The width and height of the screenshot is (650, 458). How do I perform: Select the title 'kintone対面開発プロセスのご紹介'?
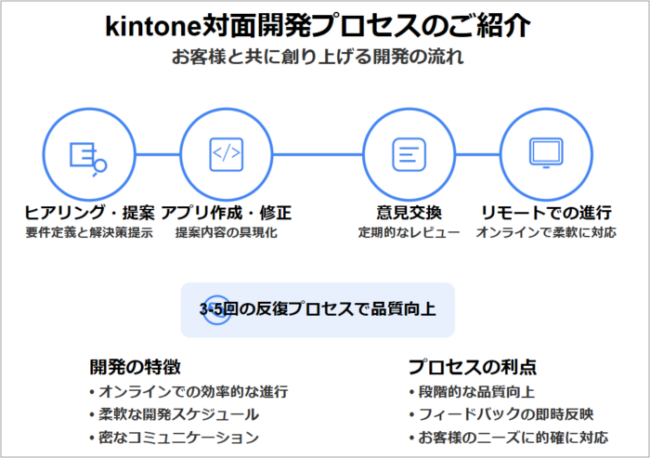point(318,26)
